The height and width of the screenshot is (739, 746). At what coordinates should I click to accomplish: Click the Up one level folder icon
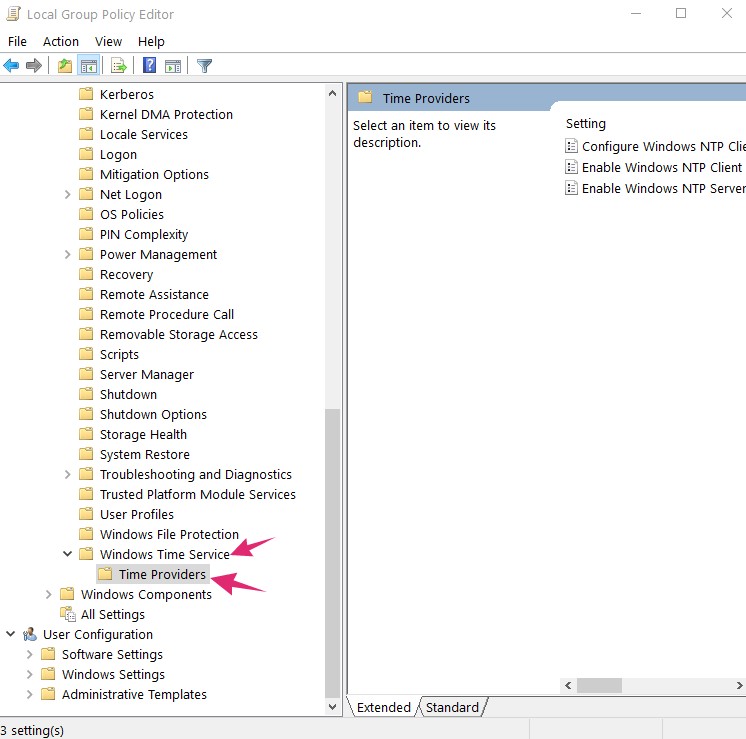tap(65, 65)
